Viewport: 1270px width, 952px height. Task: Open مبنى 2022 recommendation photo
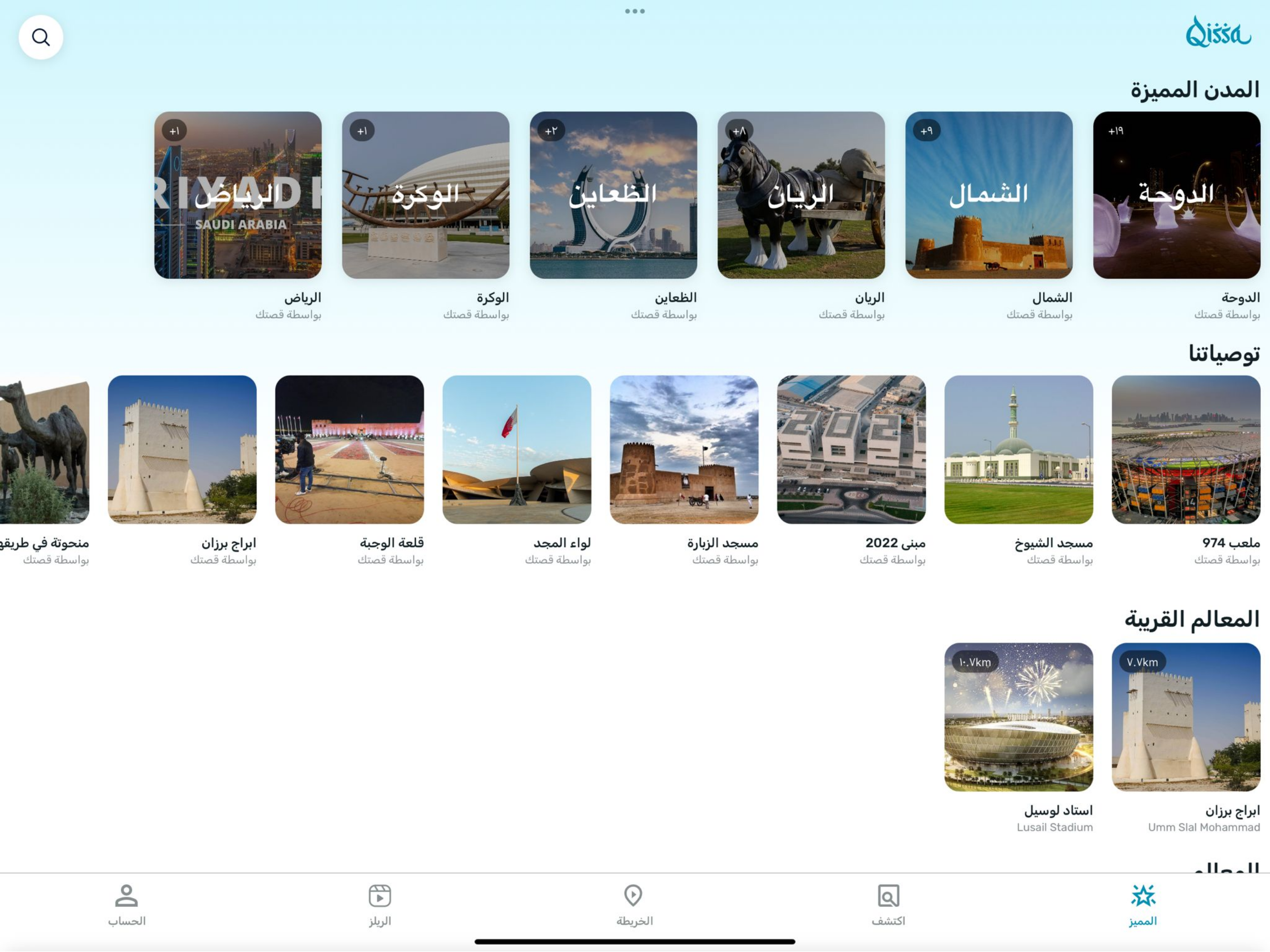click(851, 450)
